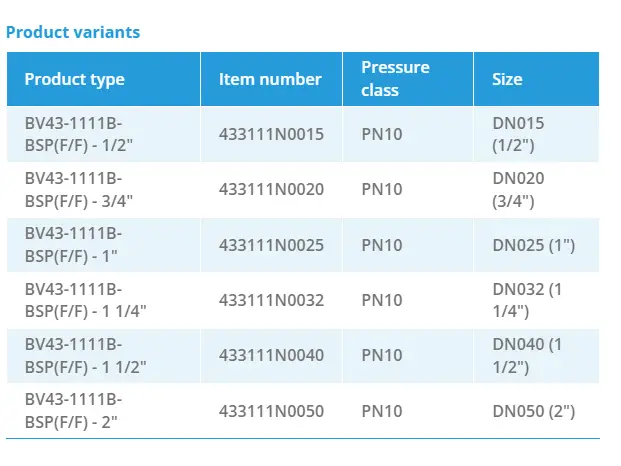
Task: Click the Product variants heading
Action: click(x=73, y=32)
